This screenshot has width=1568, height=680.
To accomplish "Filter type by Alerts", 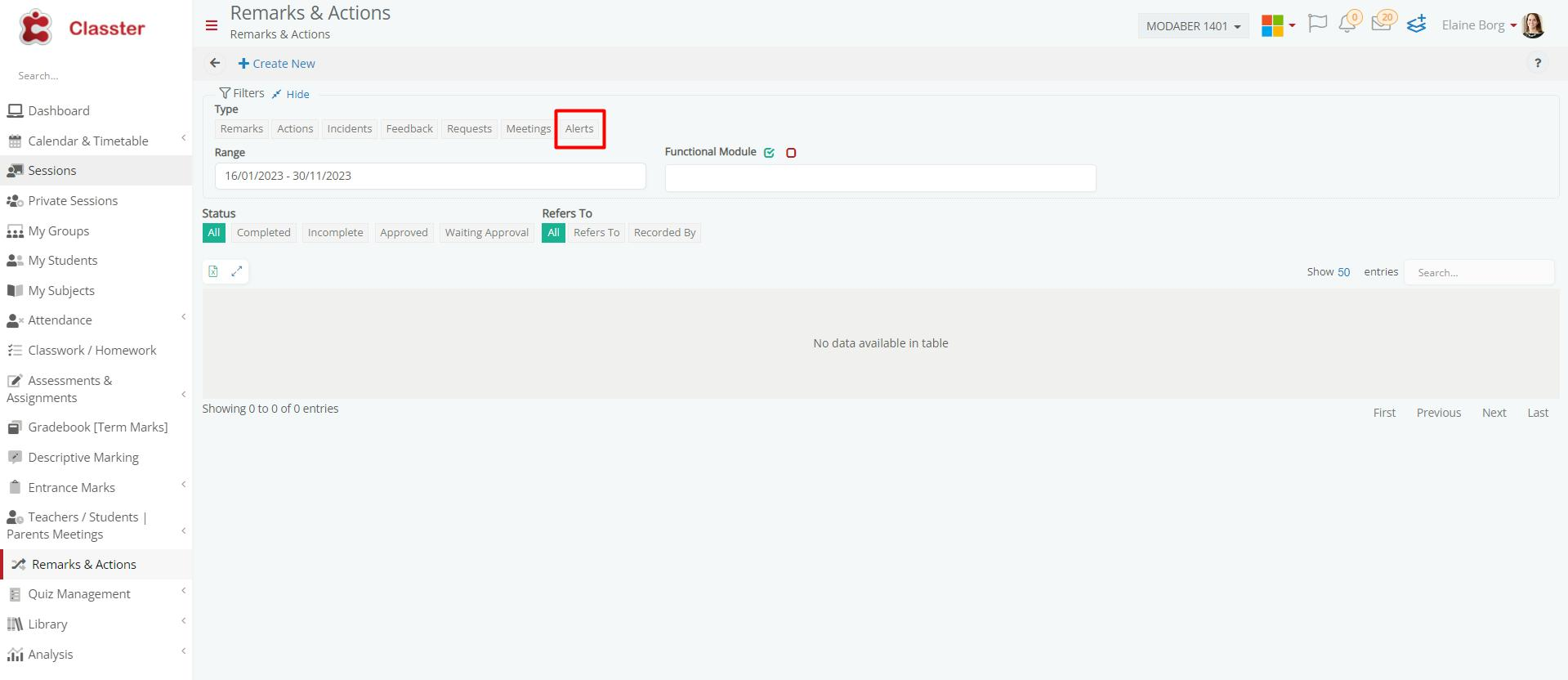I will coord(579,128).
